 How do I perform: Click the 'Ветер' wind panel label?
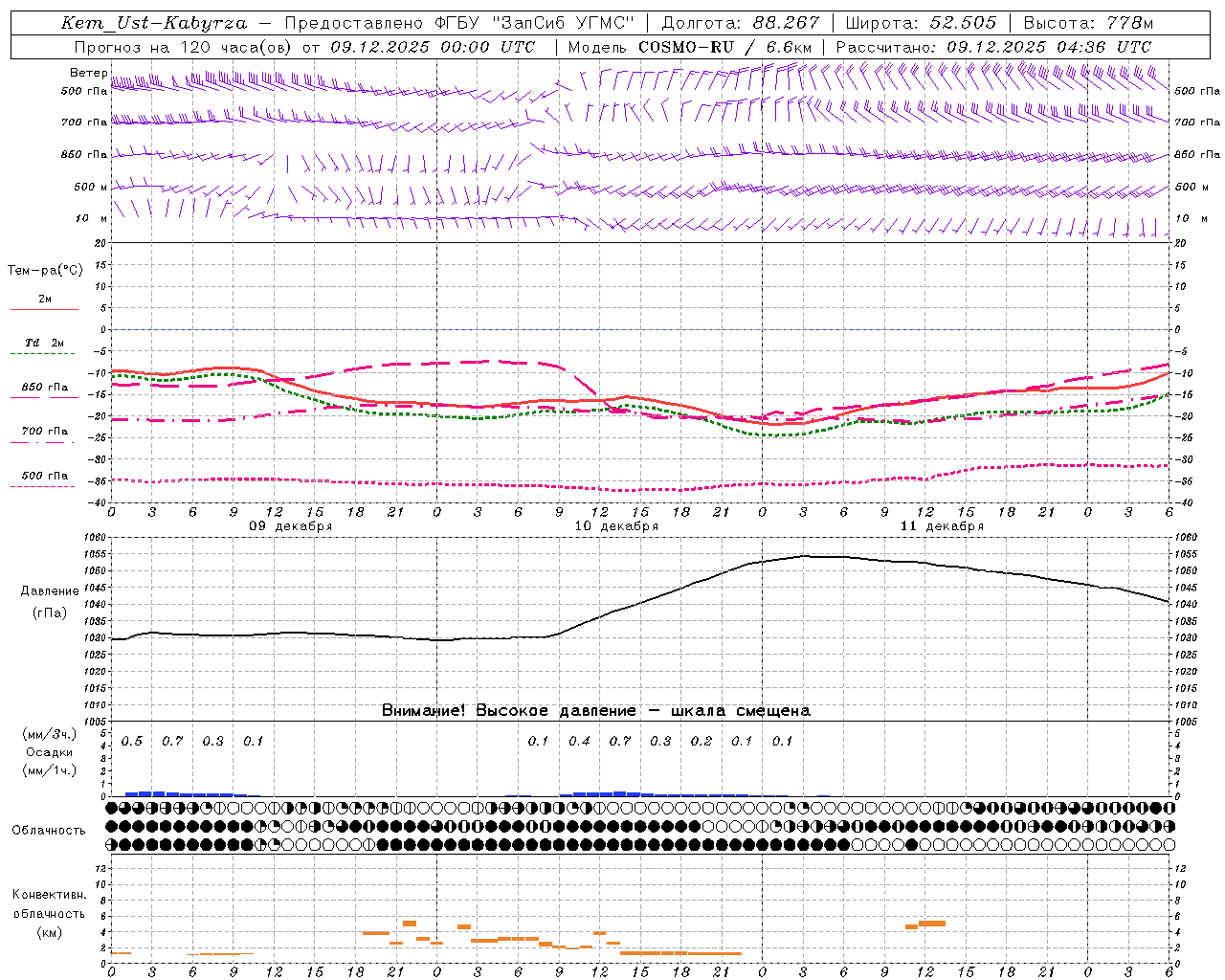point(88,73)
